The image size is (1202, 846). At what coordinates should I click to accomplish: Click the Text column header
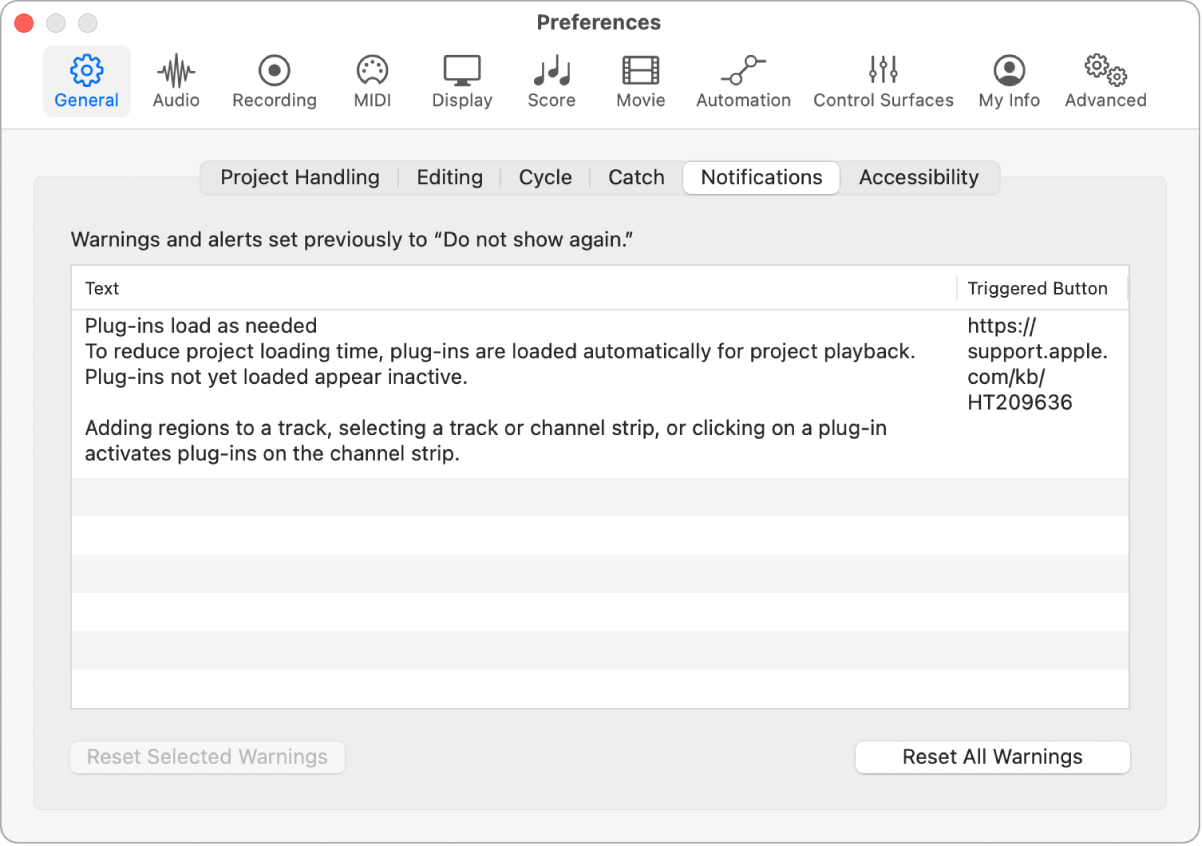click(514, 288)
